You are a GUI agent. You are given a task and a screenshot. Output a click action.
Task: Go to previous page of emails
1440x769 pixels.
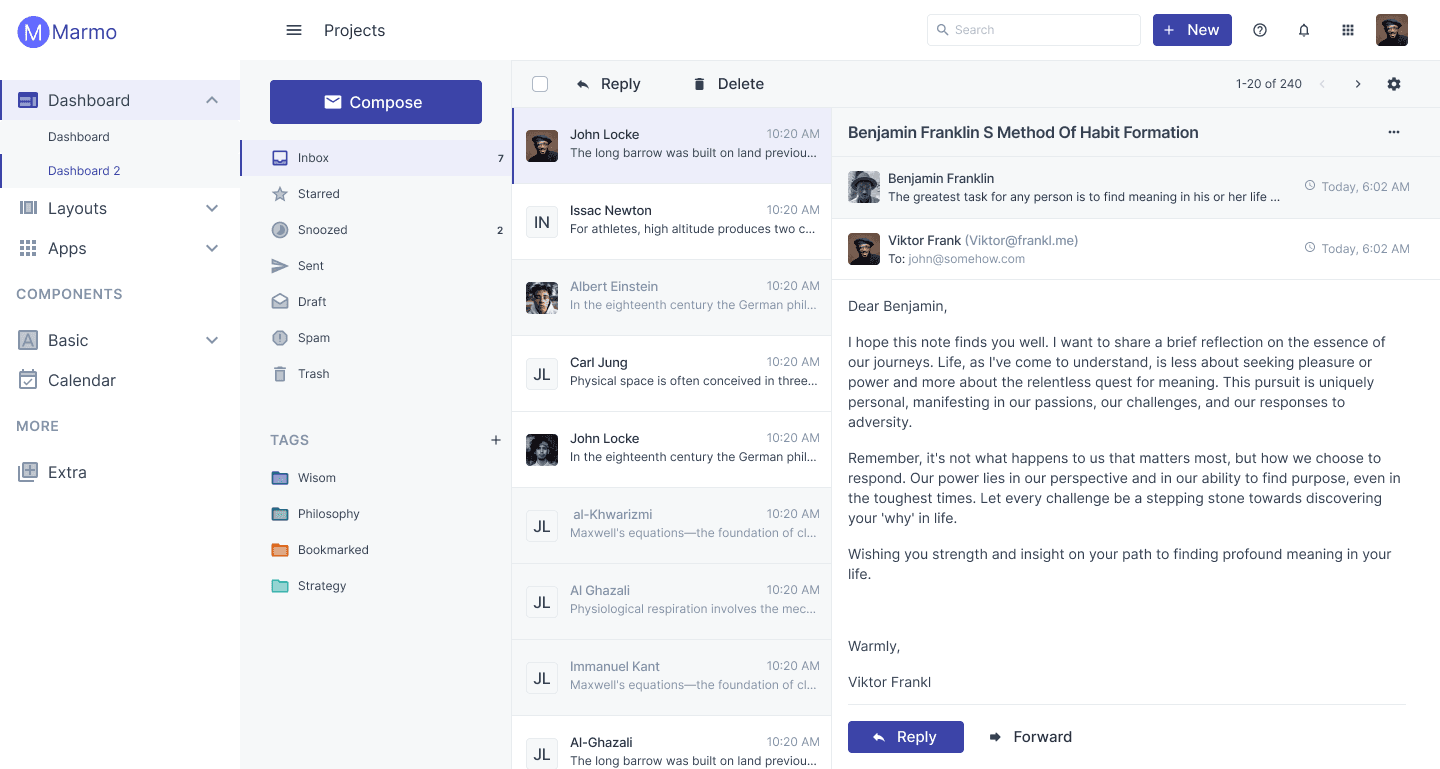coord(1322,84)
